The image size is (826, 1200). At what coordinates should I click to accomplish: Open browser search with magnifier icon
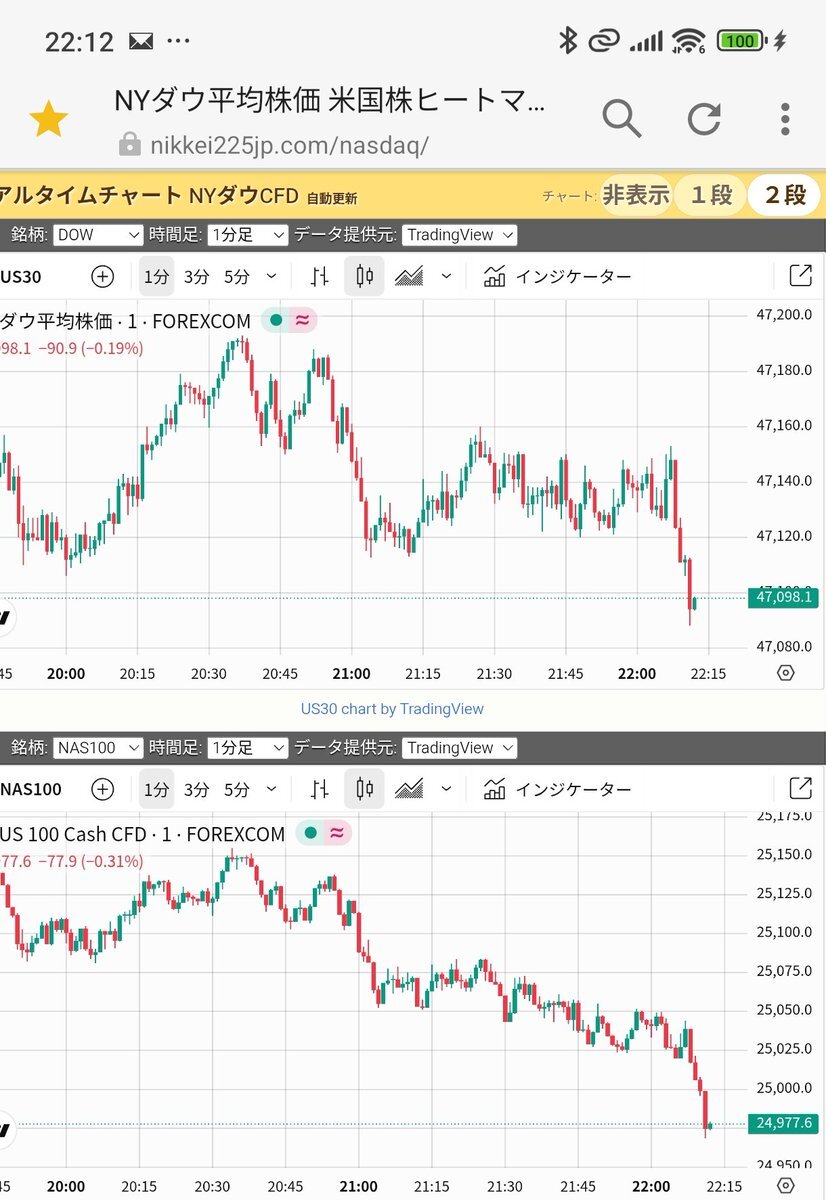621,119
